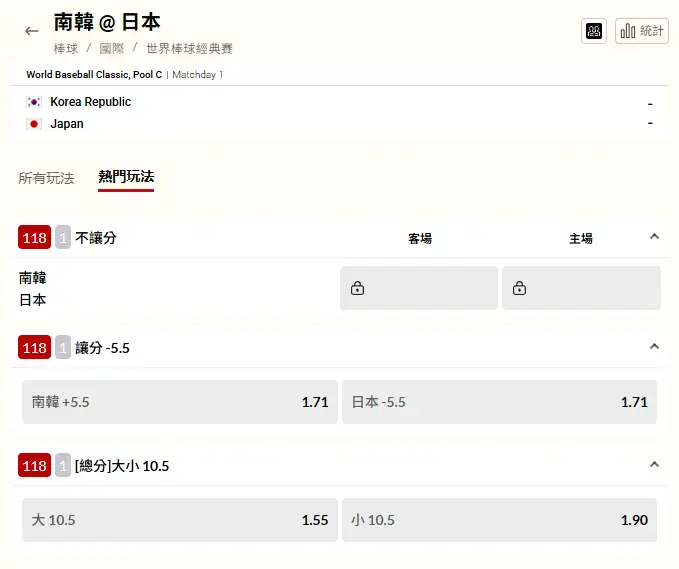Collapse the 不讓分 market section
Viewport: 679px width, 569px height.
[x=654, y=236]
